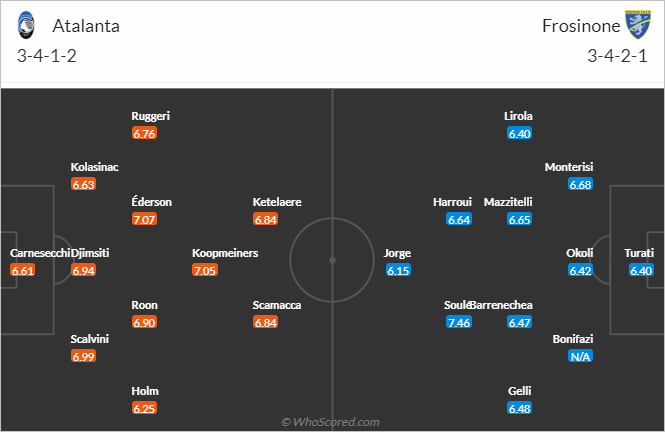665x432 pixels.
Task: Click Holm's 6.25 rating badge
Action: click(x=145, y=408)
